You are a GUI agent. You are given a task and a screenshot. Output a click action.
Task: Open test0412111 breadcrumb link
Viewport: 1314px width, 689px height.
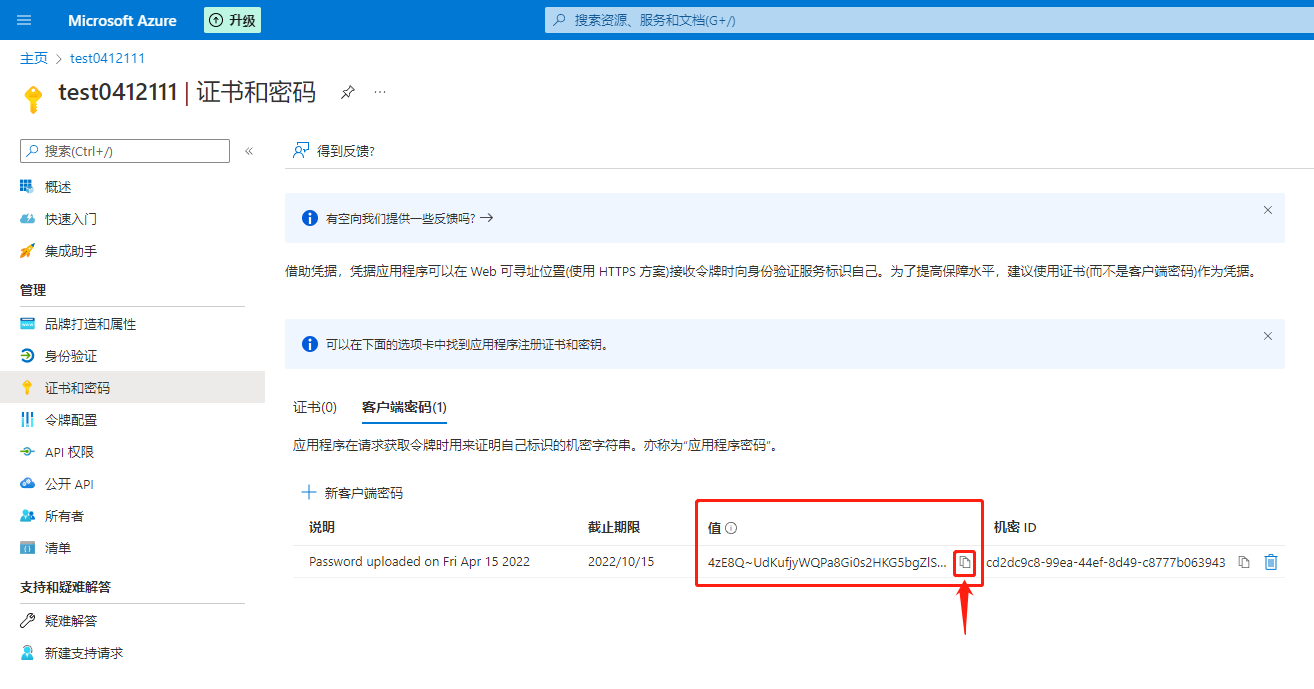(x=107, y=58)
